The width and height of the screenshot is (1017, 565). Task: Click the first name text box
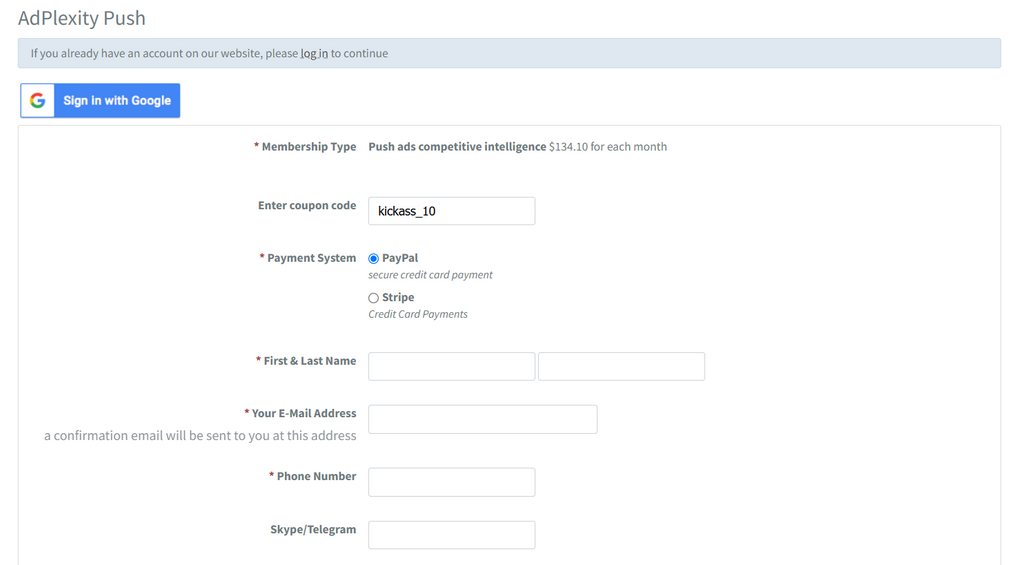point(451,366)
